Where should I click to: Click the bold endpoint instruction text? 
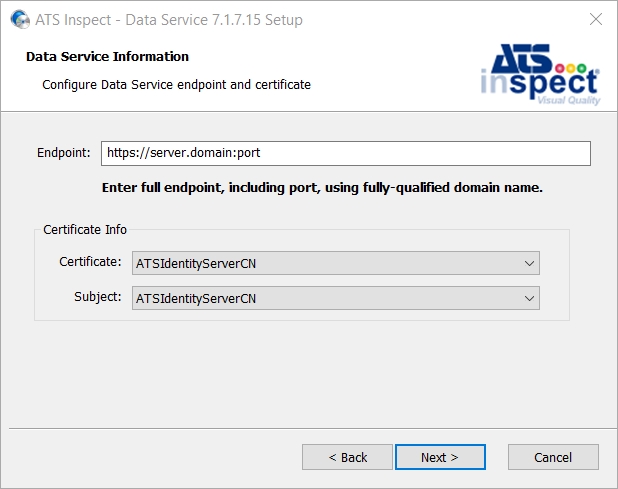[322, 188]
